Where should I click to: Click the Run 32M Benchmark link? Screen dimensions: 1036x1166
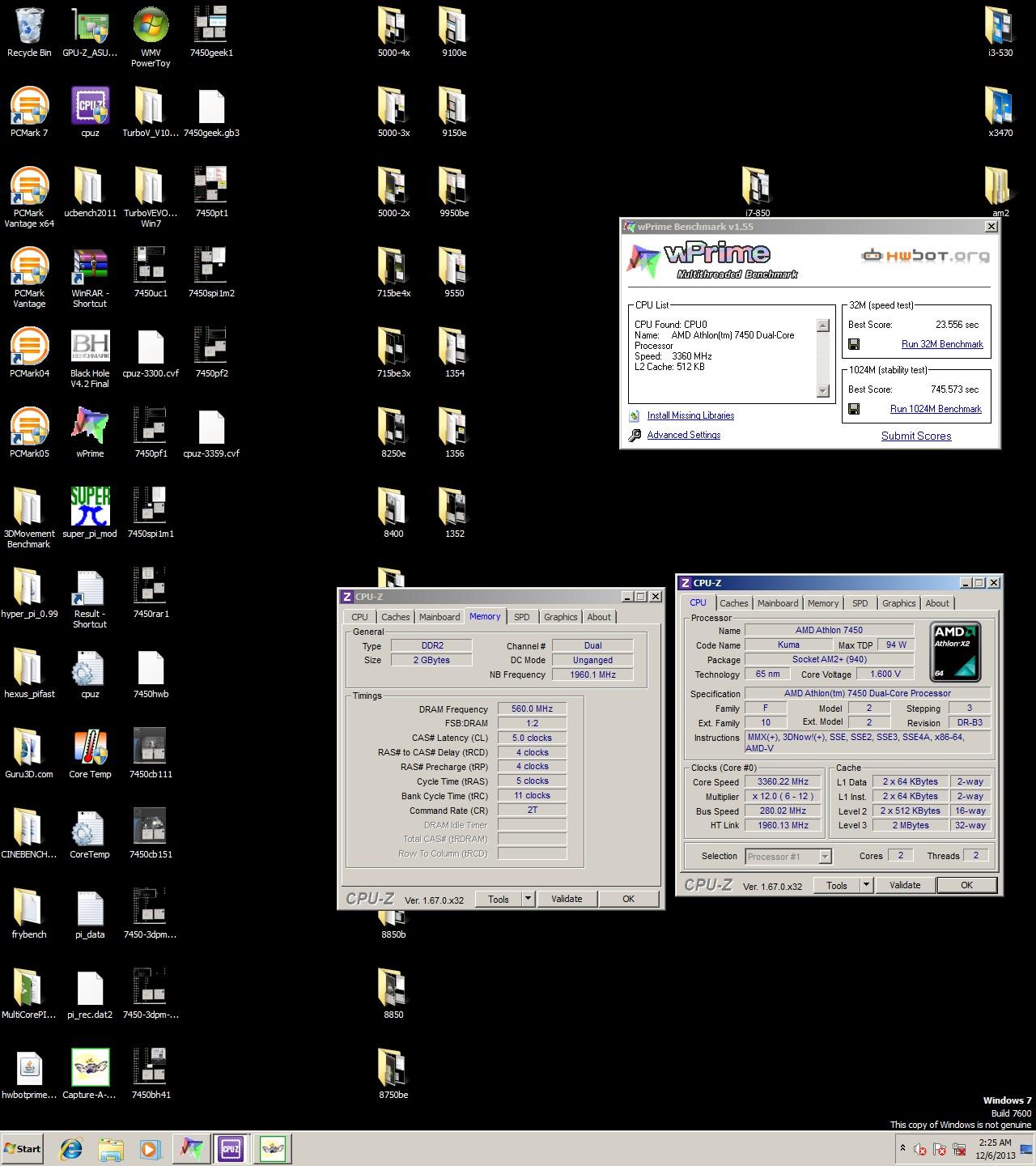[942, 344]
